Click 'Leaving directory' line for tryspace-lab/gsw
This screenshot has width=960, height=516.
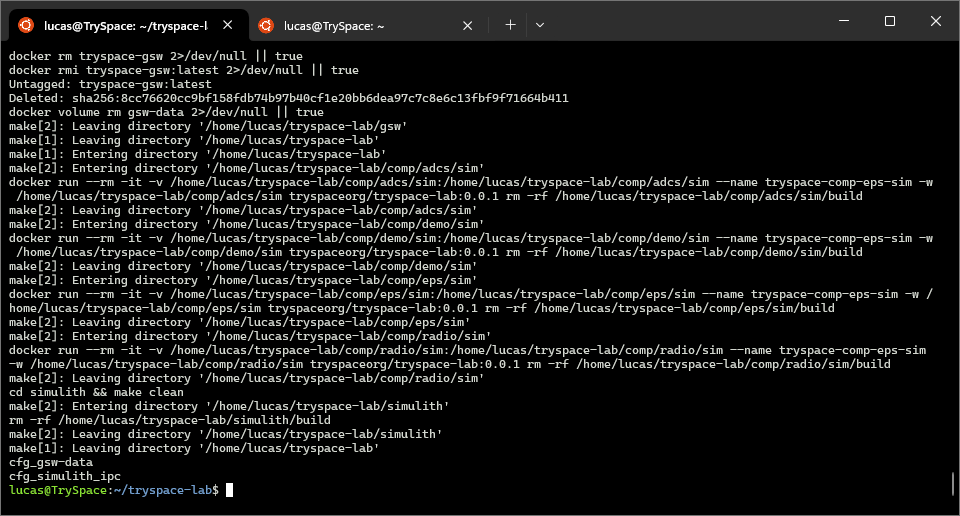[208, 127]
